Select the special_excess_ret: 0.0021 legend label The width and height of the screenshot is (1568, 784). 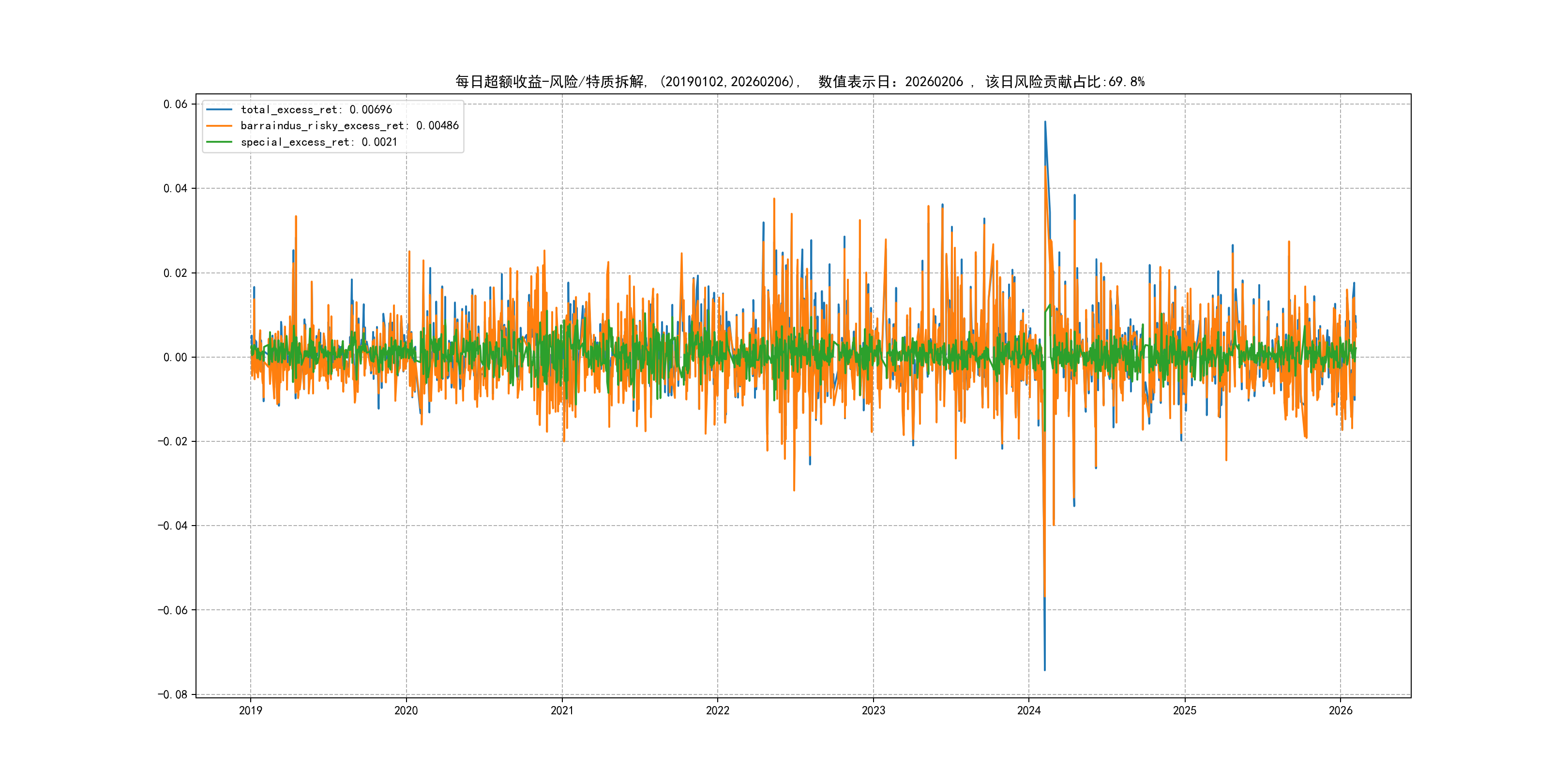pyautogui.click(x=318, y=142)
